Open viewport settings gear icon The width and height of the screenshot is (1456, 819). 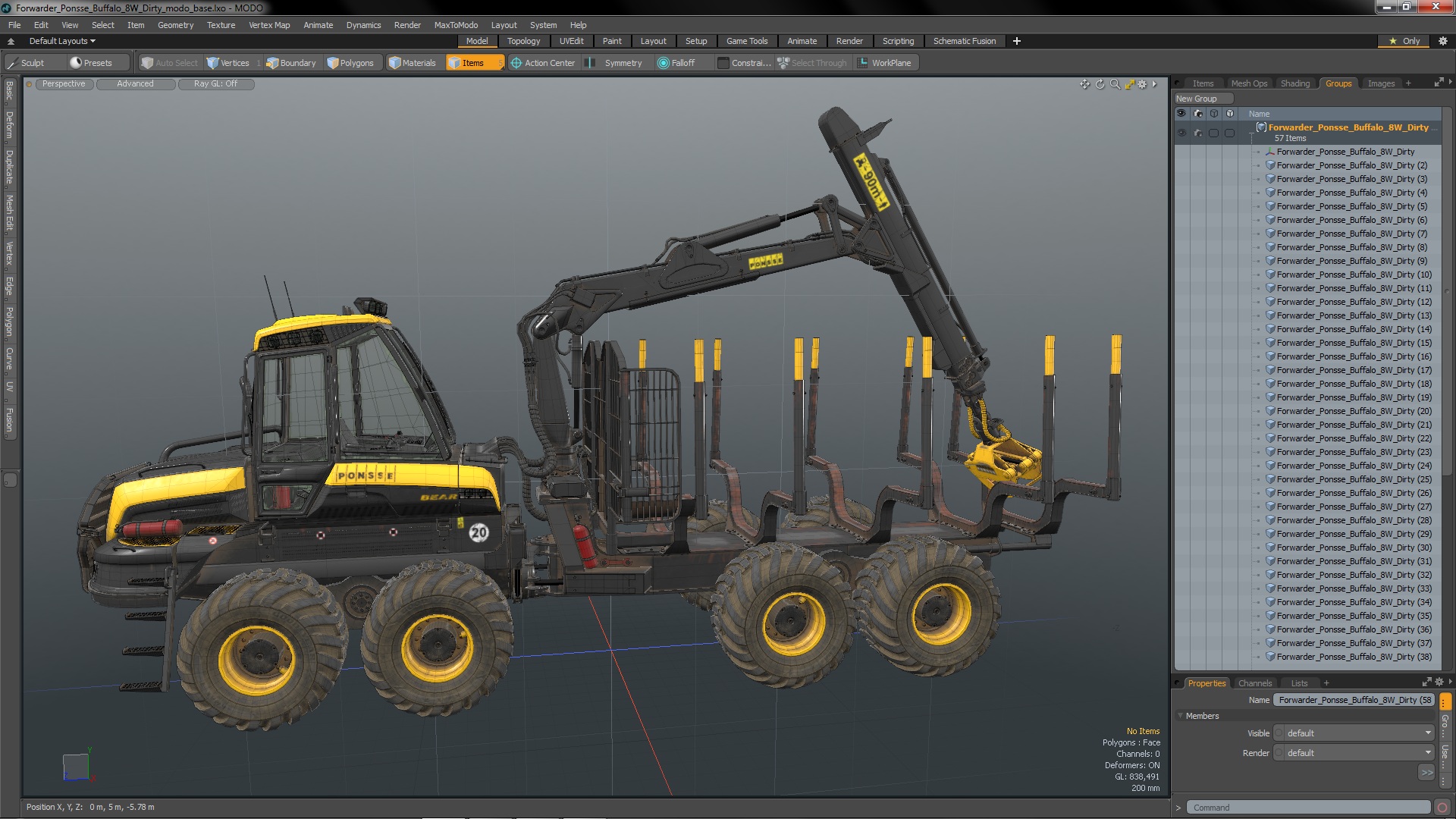click(1143, 84)
